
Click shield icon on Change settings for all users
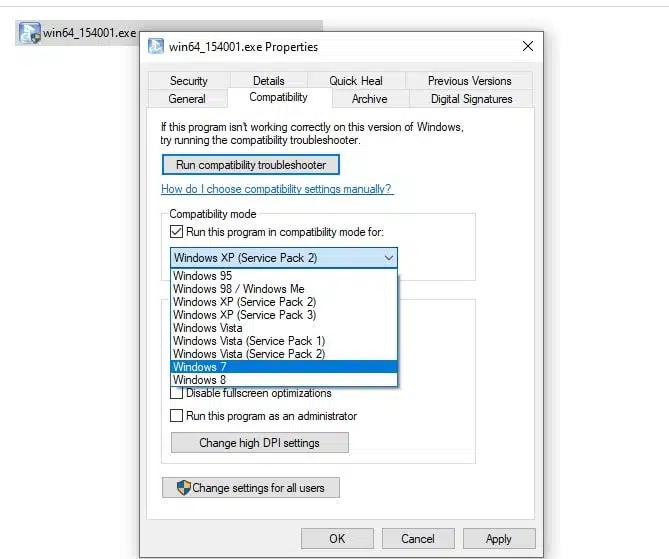[183, 487]
